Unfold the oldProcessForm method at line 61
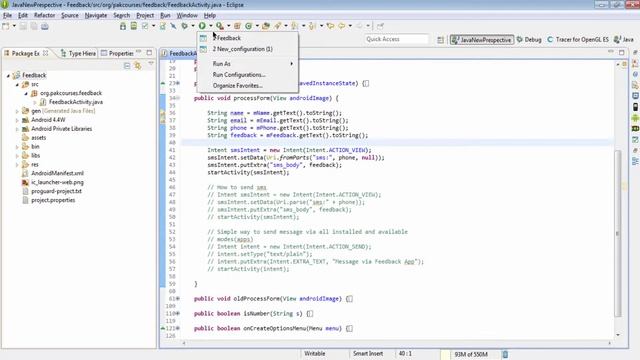This screenshot has height=360, width=640. point(178,299)
